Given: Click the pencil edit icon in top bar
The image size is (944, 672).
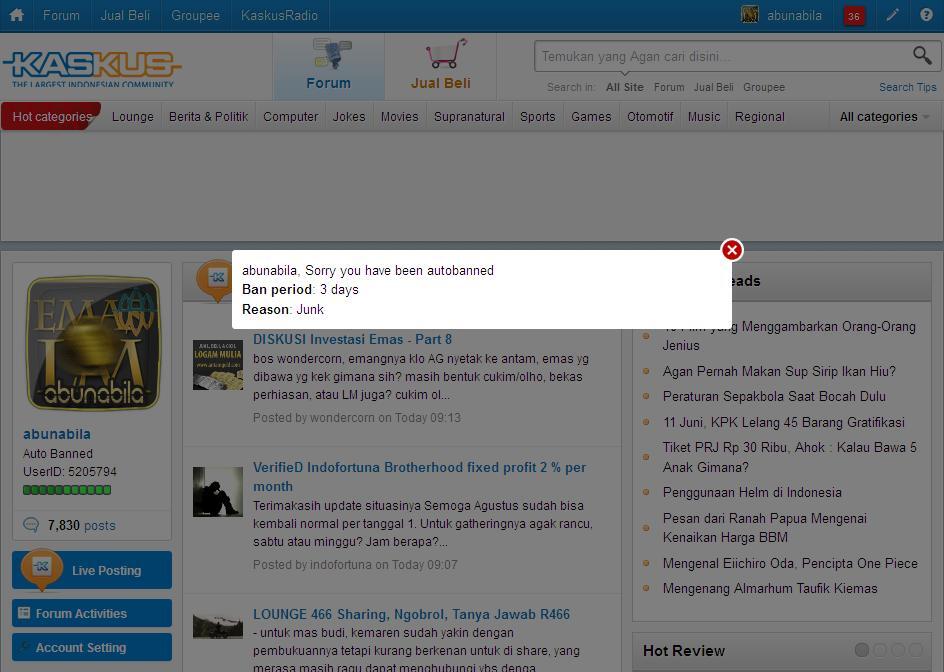Looking at the screenshot, I should coord(892,15).
